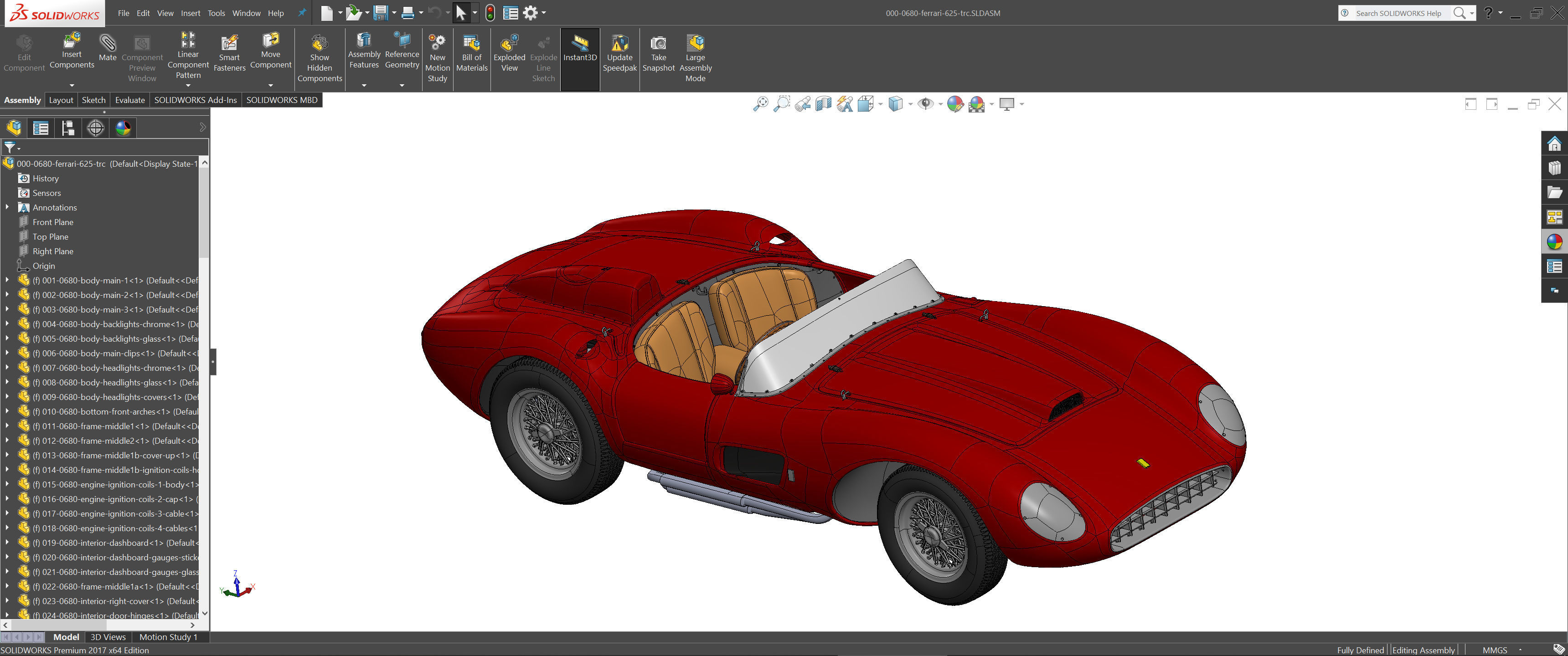The height and width of the screenshot is (656, 1568).
Task: Open the ConfigurationManager tab
Action: pos(68,128)
